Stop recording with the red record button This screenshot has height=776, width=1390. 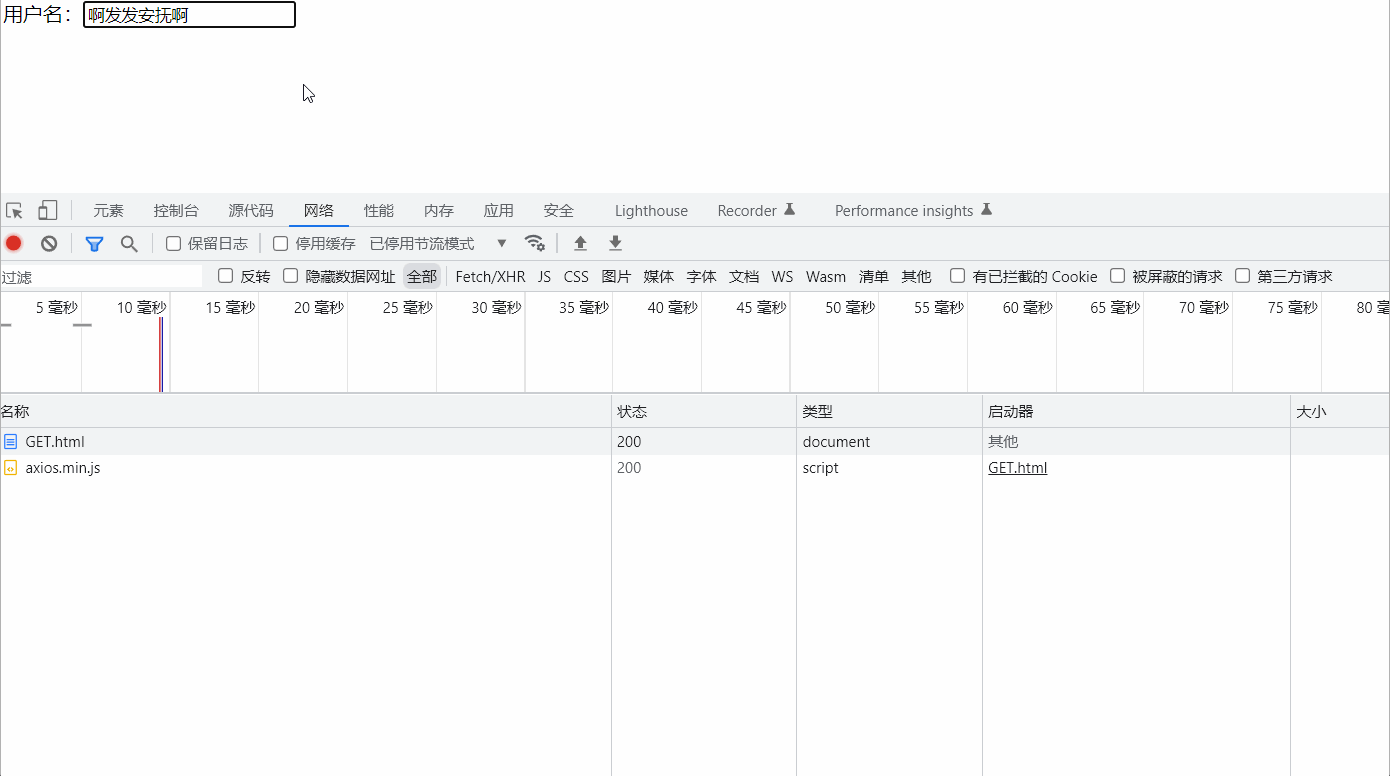click(x=14, y=243)
